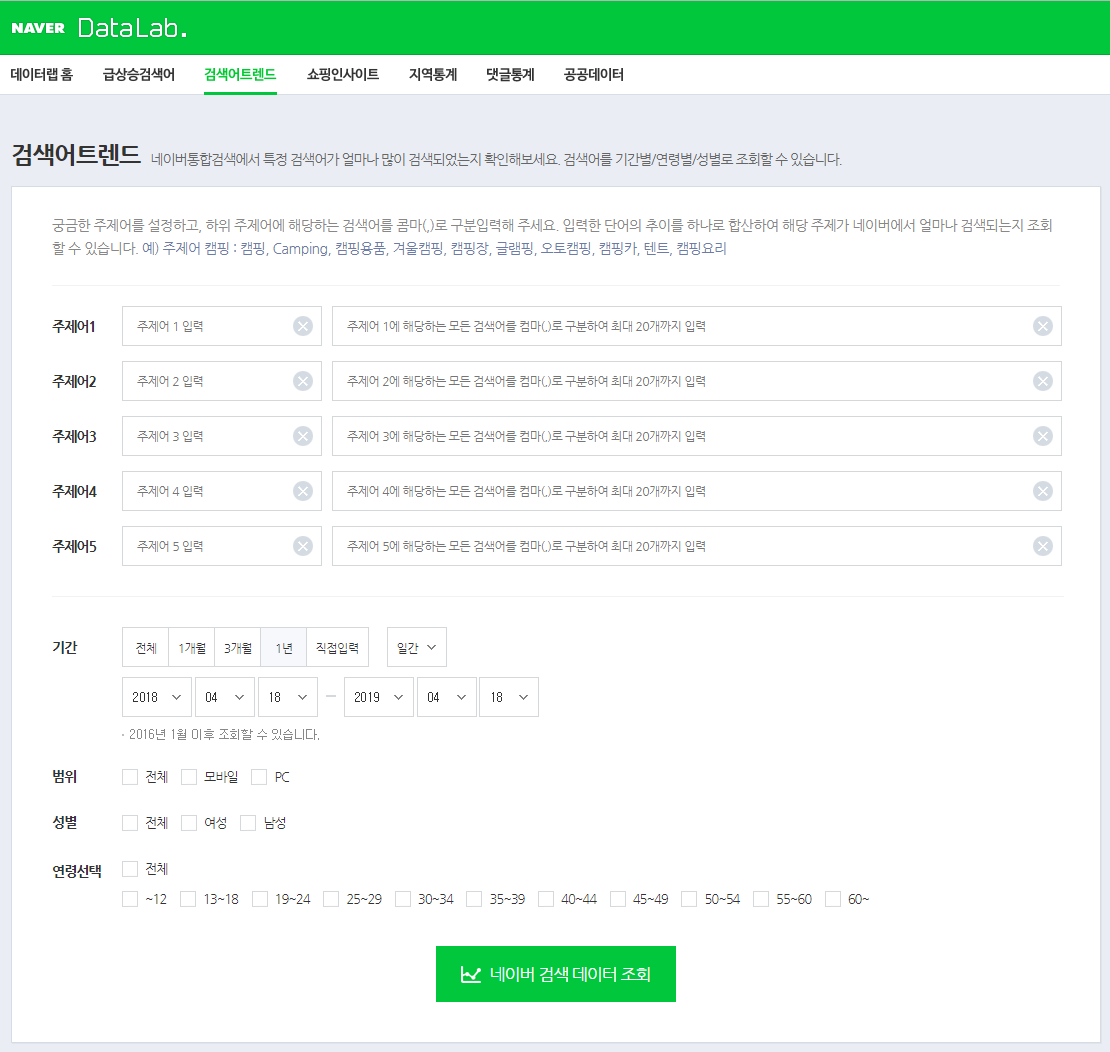This screenshot has height=1052, width=1110.
Task: Clear the 주제어 3 search terms field
Action: tap(1042, 436)
